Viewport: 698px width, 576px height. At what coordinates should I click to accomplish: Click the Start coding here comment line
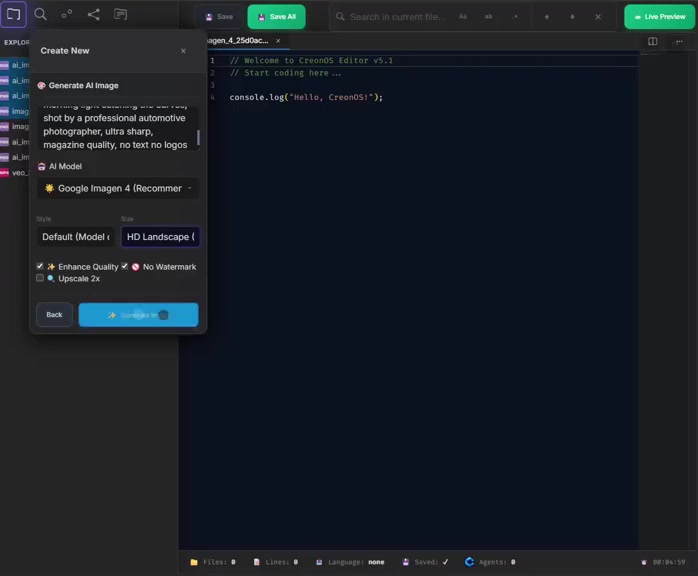pyautogui.click(x=286, y=73)
